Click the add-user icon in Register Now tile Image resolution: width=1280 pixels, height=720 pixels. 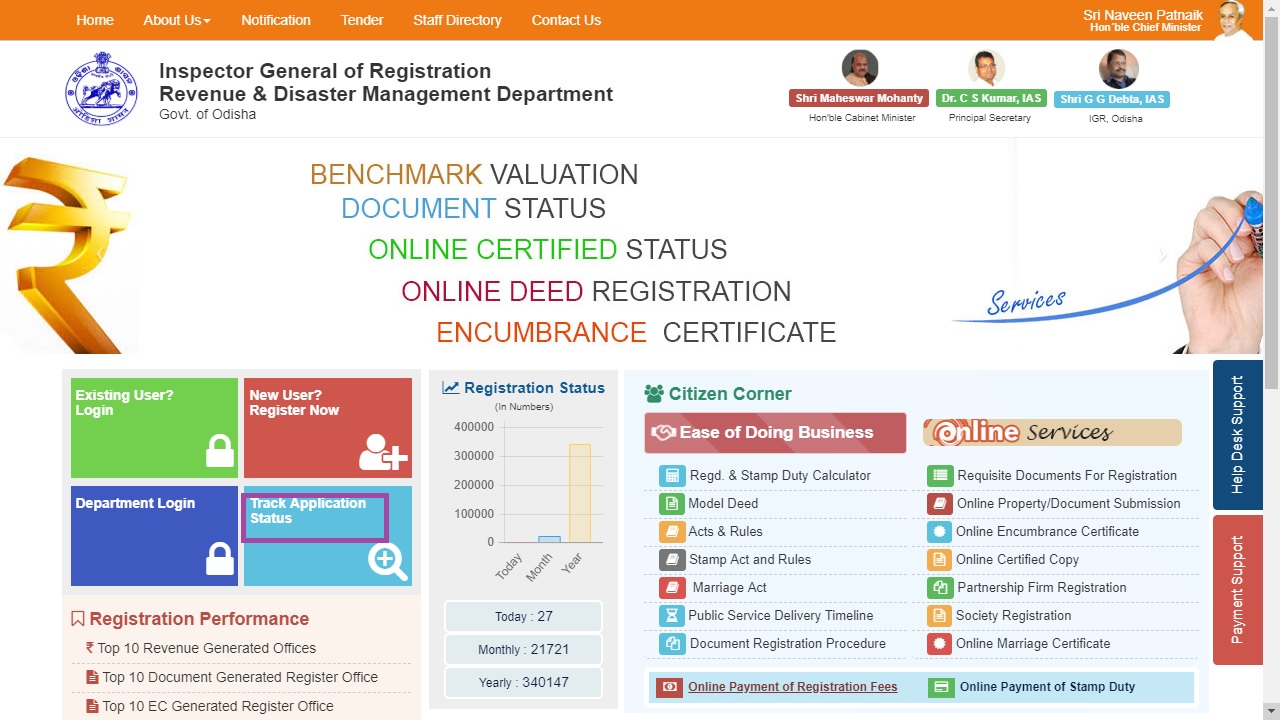pos(383,452)
